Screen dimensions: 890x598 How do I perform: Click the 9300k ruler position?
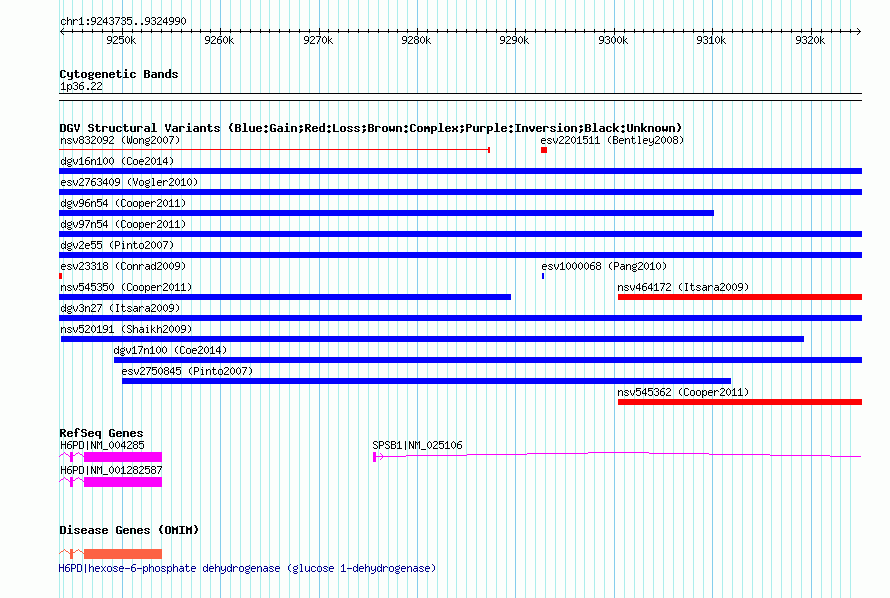tap(613, 40)
